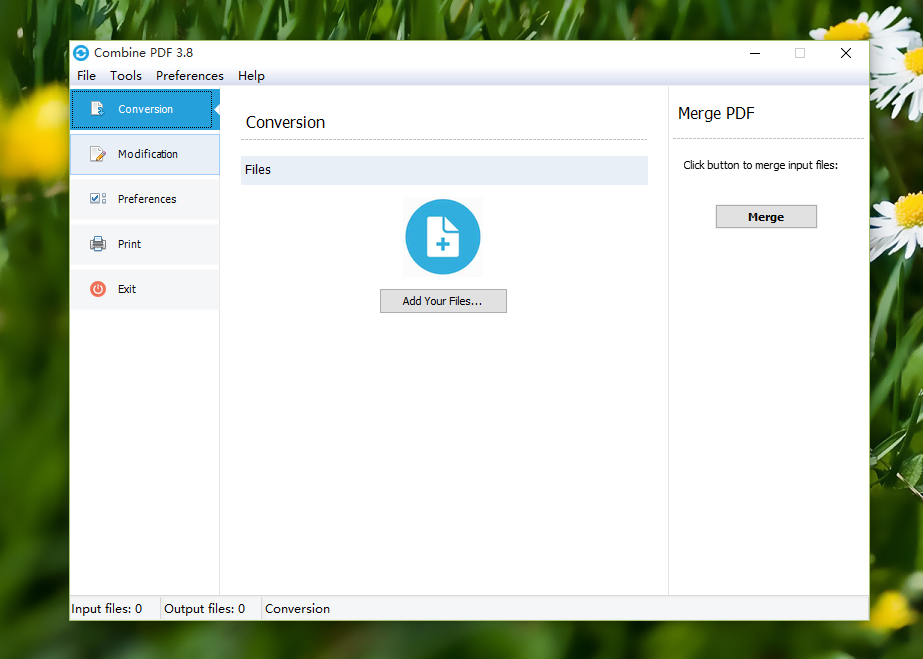Click the Combine PDF title bar logo
923x659 pixels.
[81, 53]
